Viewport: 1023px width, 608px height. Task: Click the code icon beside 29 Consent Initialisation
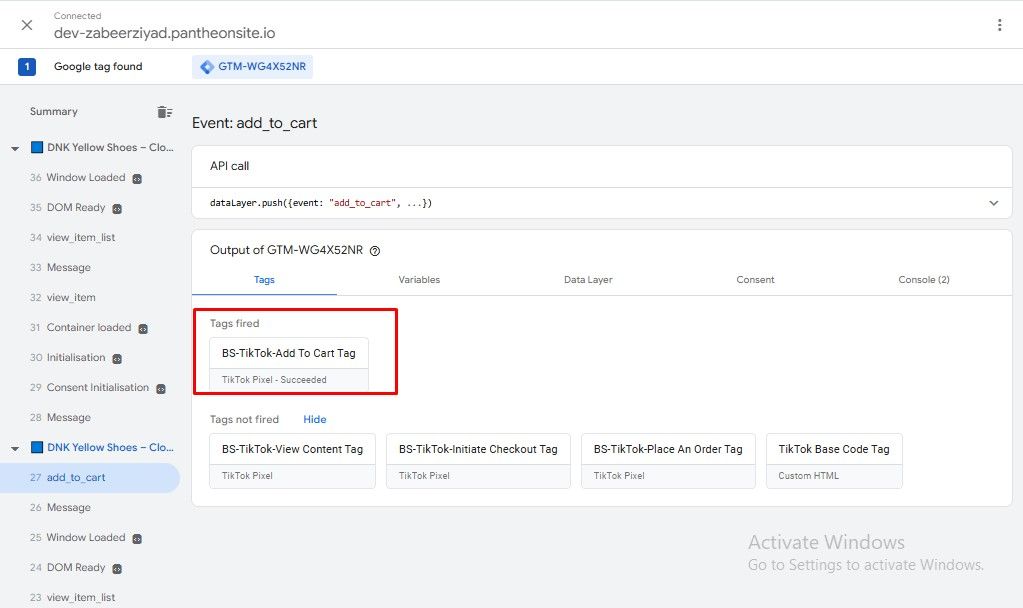point(160,389)
